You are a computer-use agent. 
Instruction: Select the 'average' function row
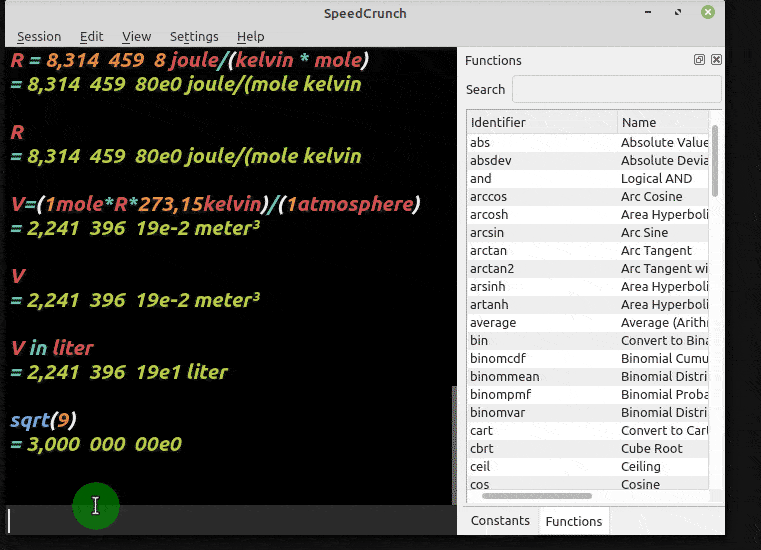click(588, 322)
